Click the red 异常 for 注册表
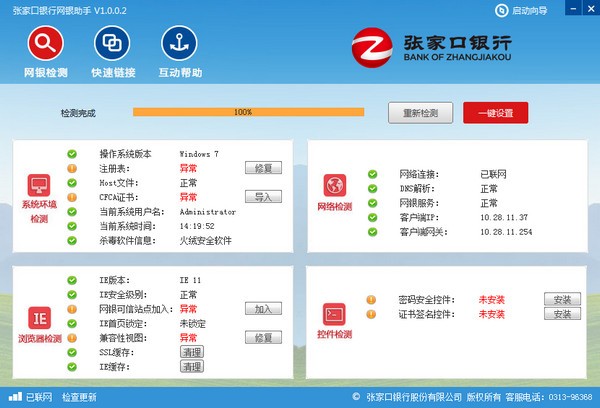This screenshot has height=408, width=600. (188, 168)
